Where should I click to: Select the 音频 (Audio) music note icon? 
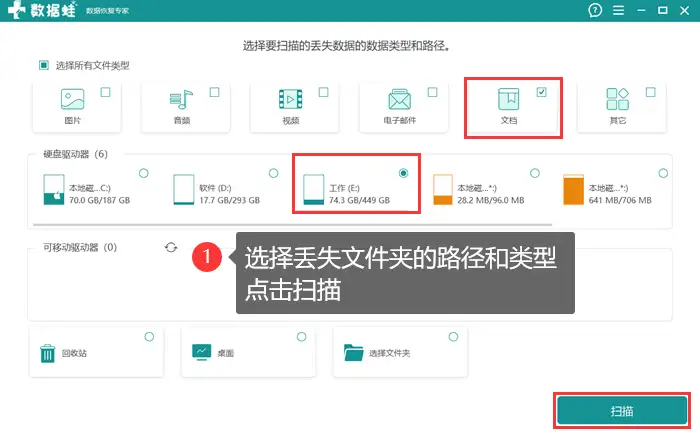[x=181, y=99]
